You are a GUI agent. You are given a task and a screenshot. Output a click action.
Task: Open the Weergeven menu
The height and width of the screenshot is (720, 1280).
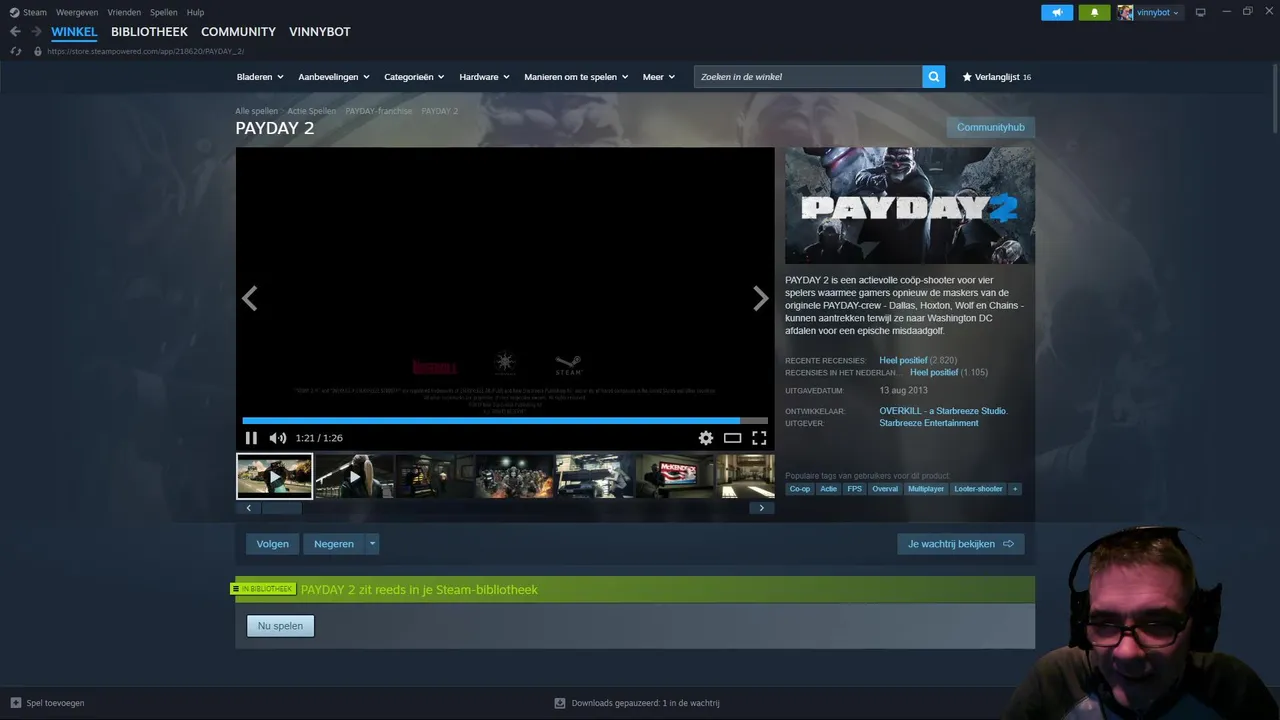[77, 12]
